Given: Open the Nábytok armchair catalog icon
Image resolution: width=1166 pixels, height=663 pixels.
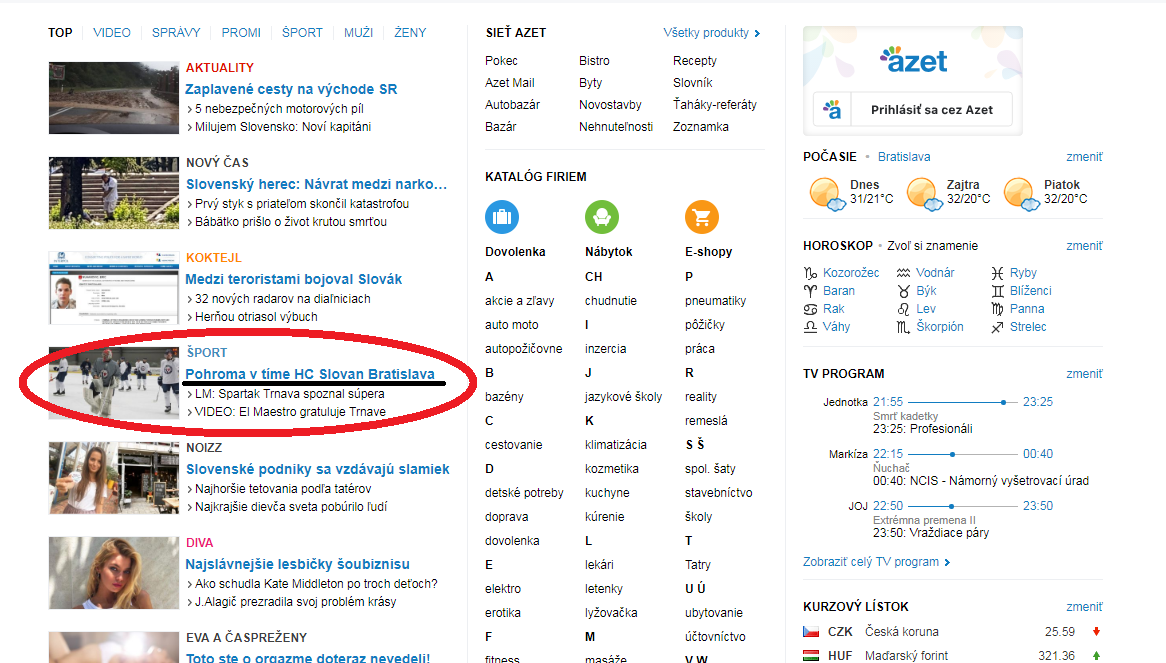Looking at the screenshot, I should [602, 217].
